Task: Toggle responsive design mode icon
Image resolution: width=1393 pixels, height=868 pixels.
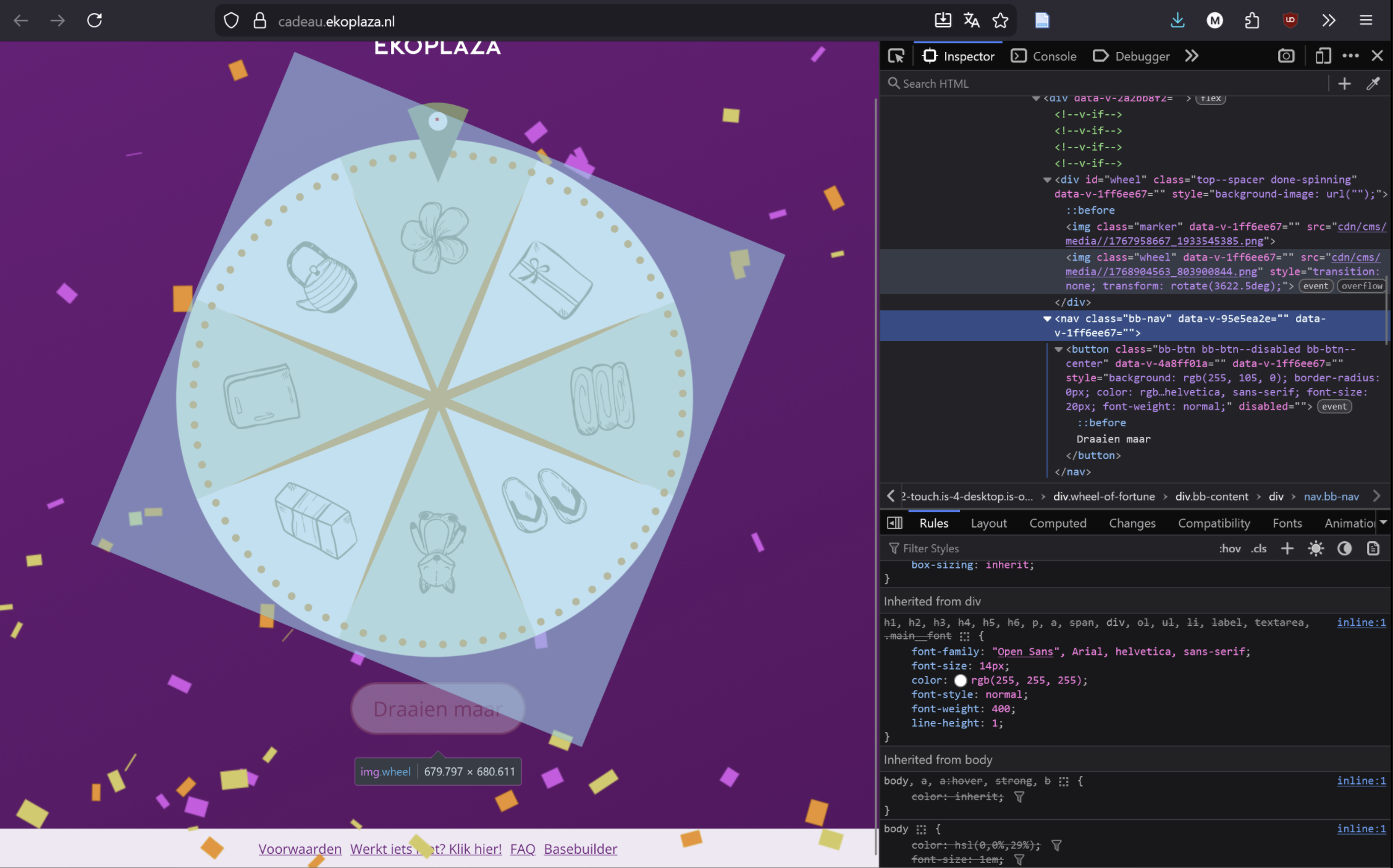Action: pyautogui.click(x=1323, y=56)
